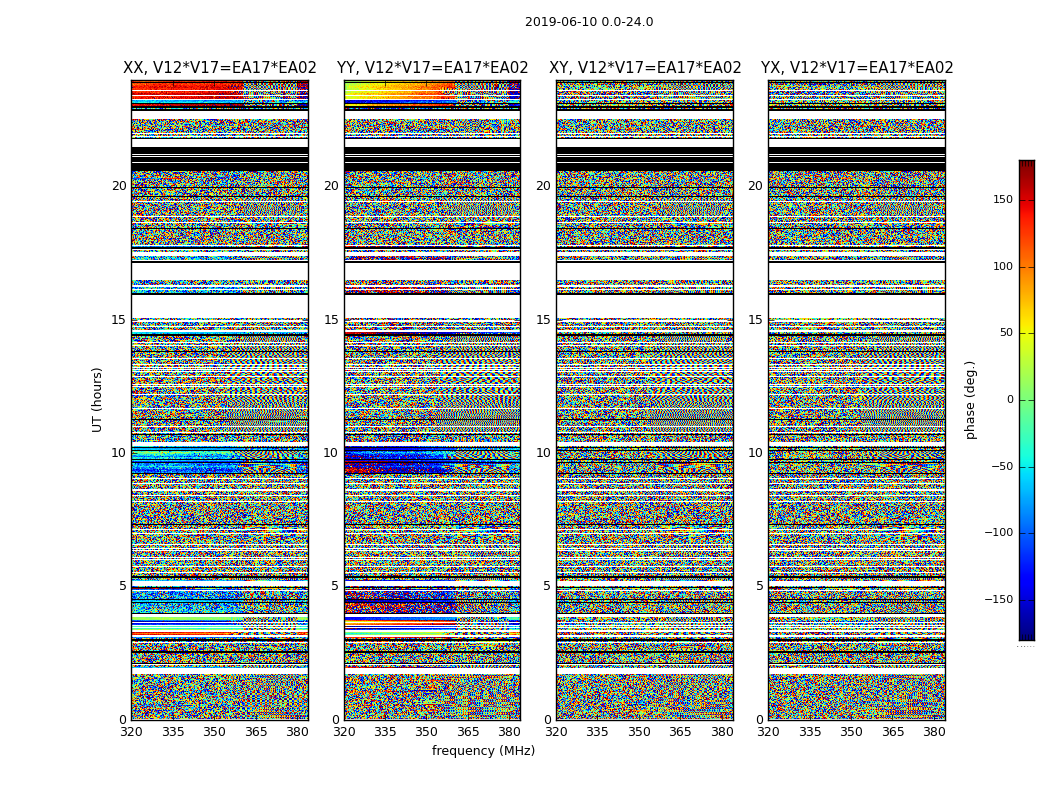The image size is (1050, 800).
Task: Click the 'phase (deg.)' colorbar label
Action: [970, 400]
